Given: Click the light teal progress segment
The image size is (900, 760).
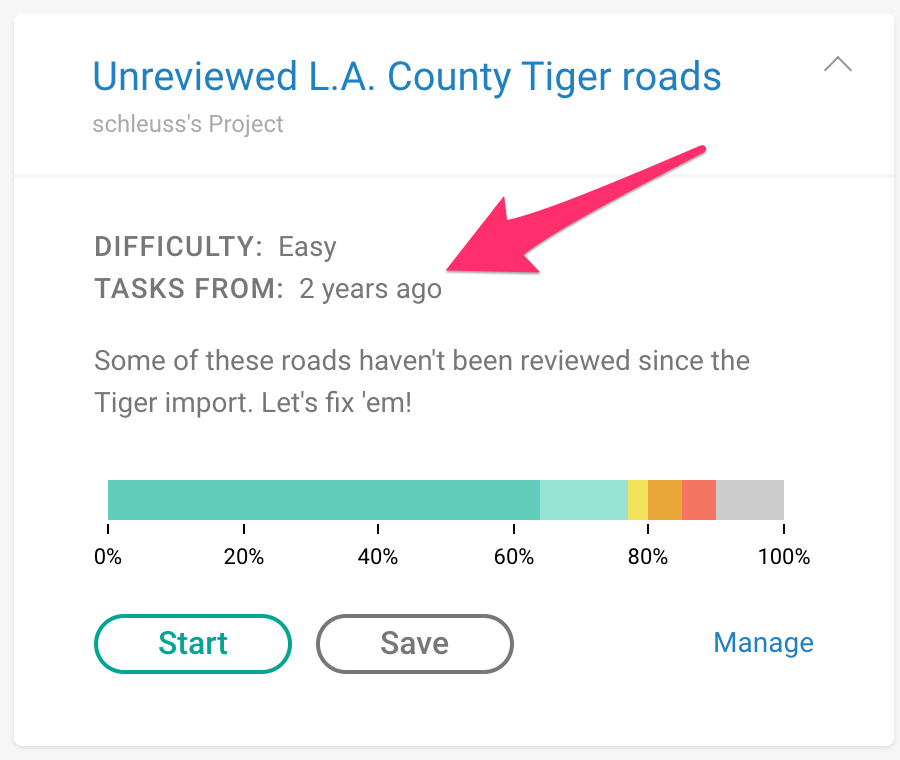Looking at the screenshot, I should [584, 500].
